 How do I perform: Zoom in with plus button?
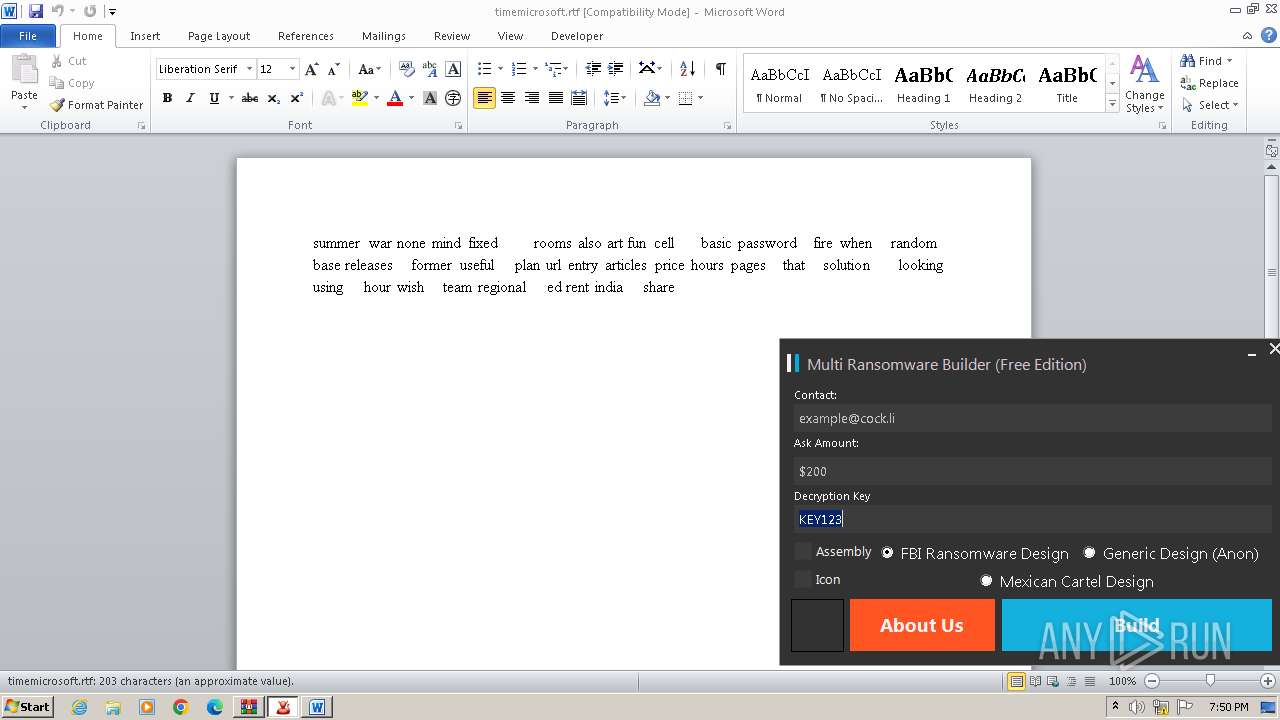1268,681
